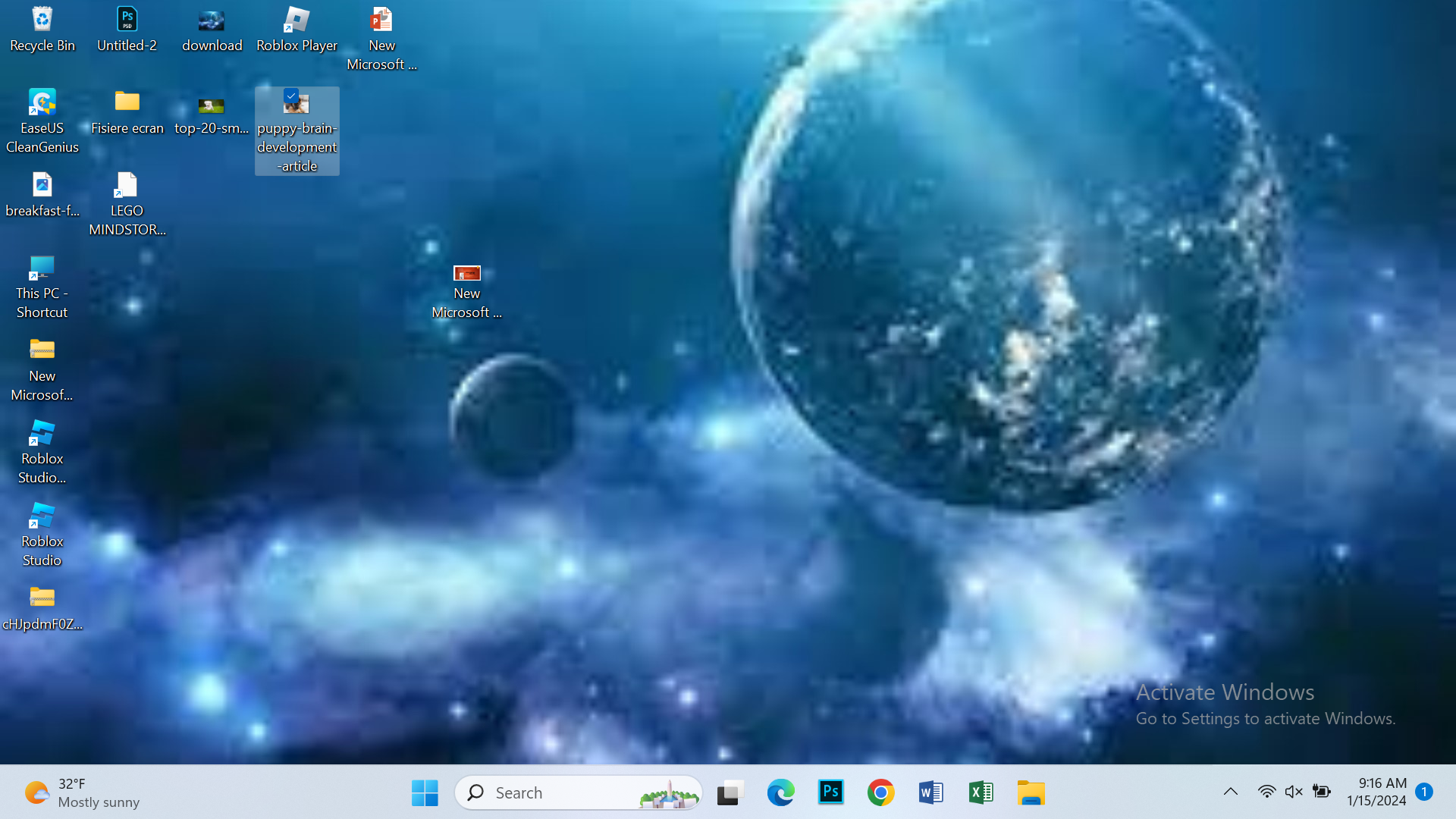Launch Photoshop from the taskbar
The width and height of the screenshot is (1456, 819).
tap(831, 792)
